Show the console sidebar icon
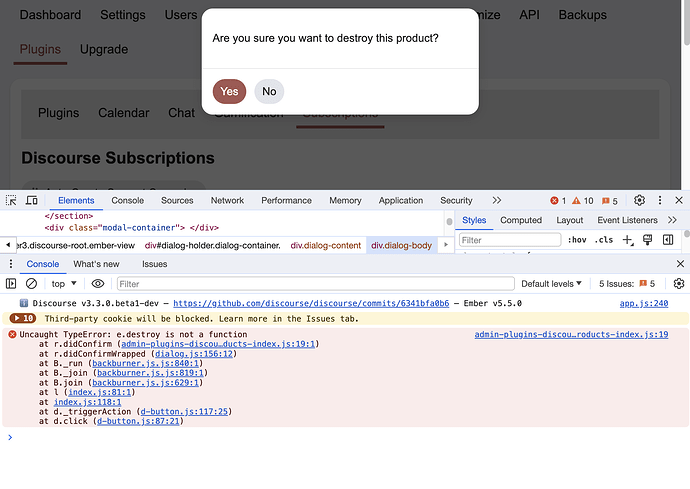This screenshot has height=489, width=690. pos(11,284)
